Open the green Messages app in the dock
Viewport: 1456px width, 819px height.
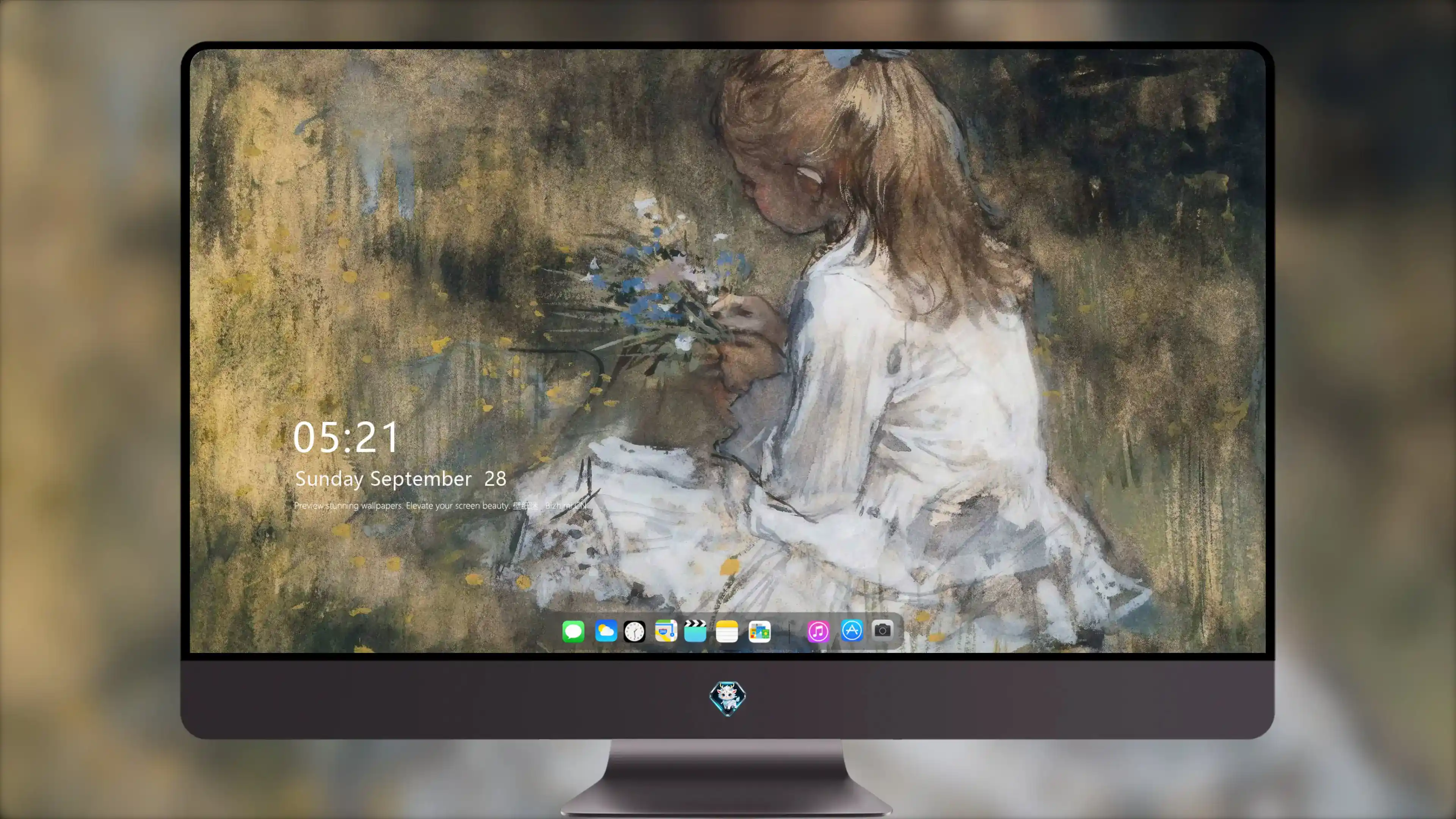pyautogui.click(x=573, y=631)
